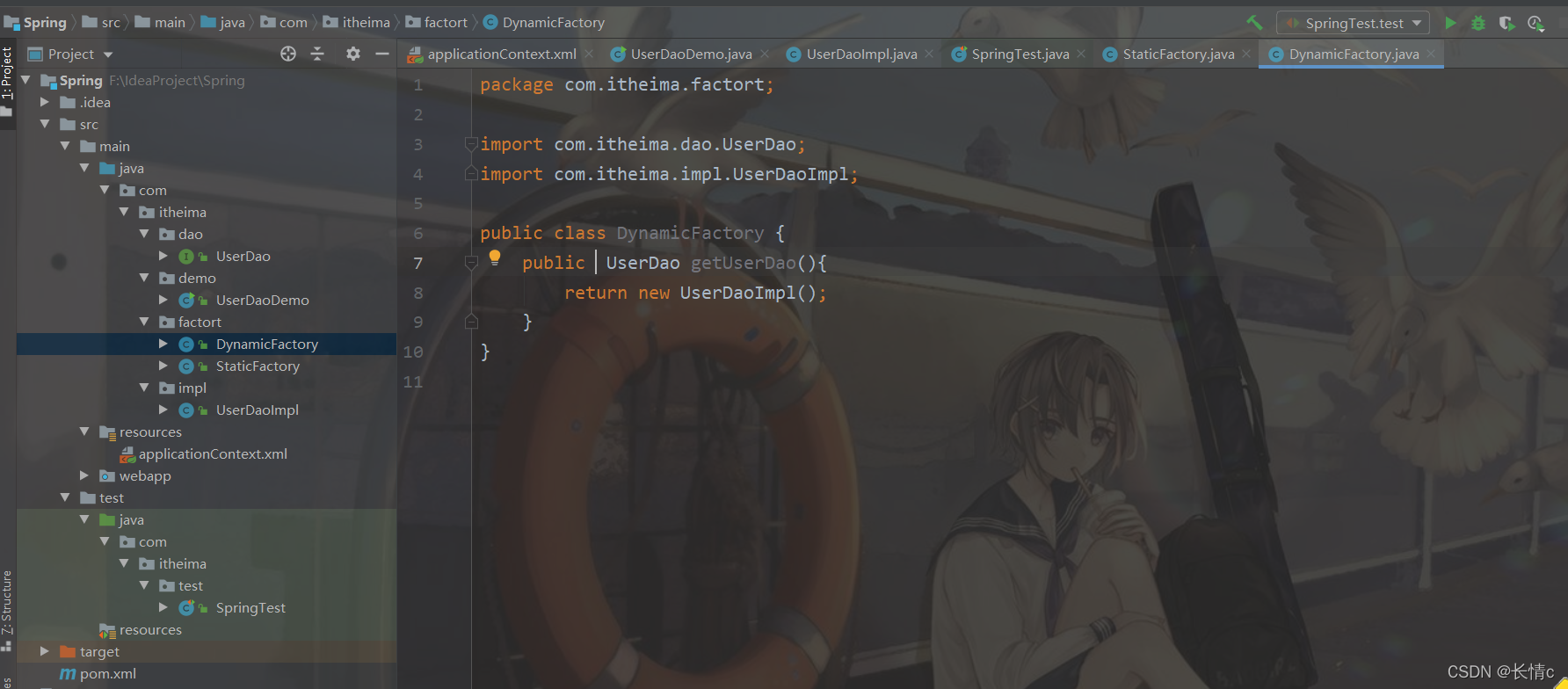
Task: Open the SpringTest.test run configuration dropdown
Action: click(1354, 23)
